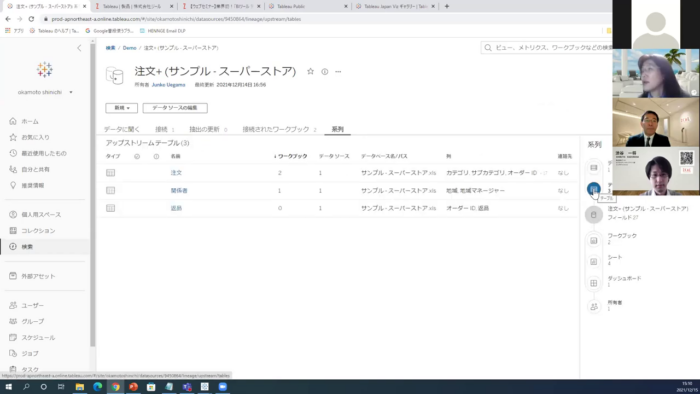
Task: Select the 所有者 lineage icon
Action: click(594, 307)
